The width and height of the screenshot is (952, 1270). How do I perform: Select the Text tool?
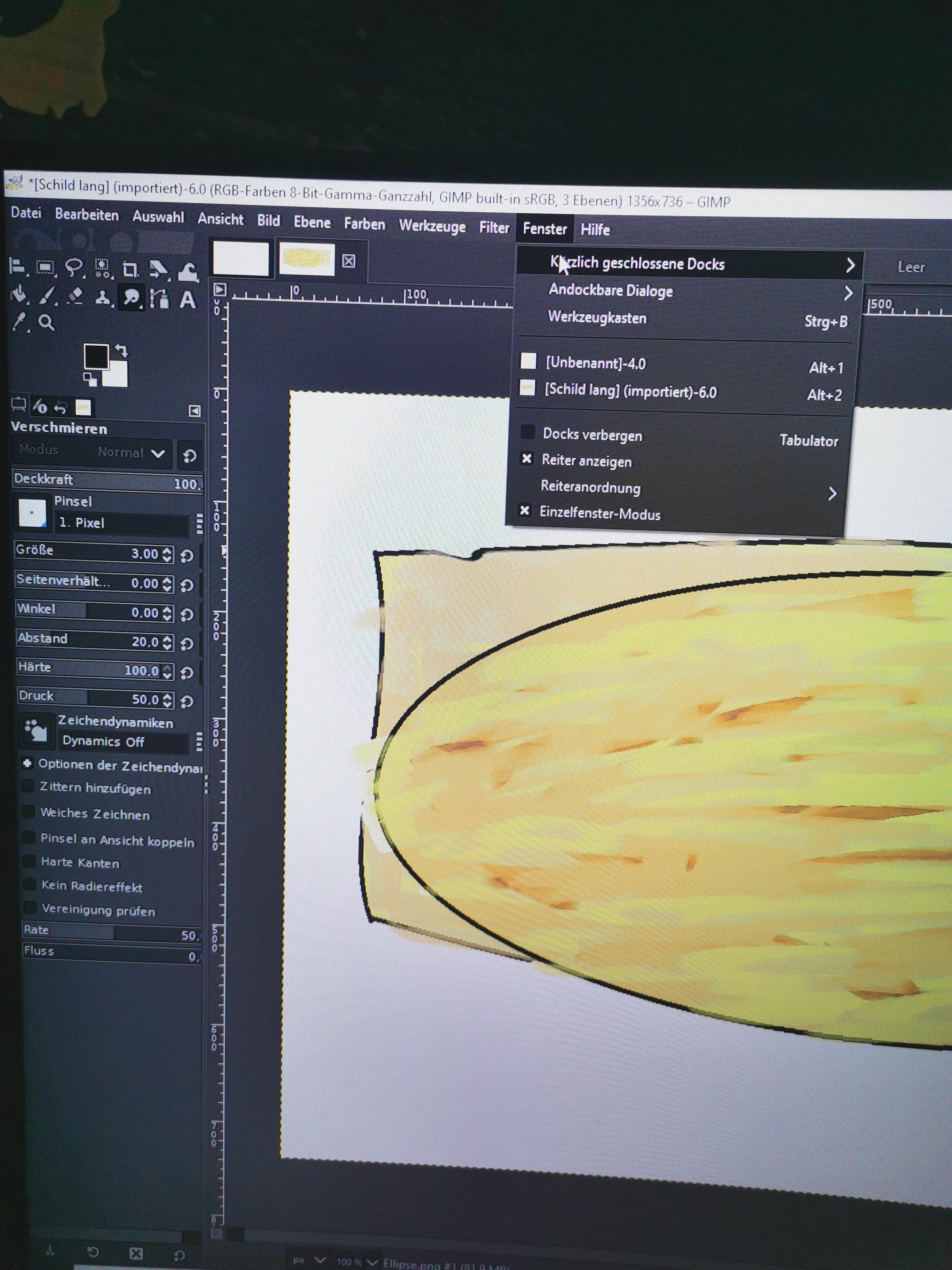187,300
